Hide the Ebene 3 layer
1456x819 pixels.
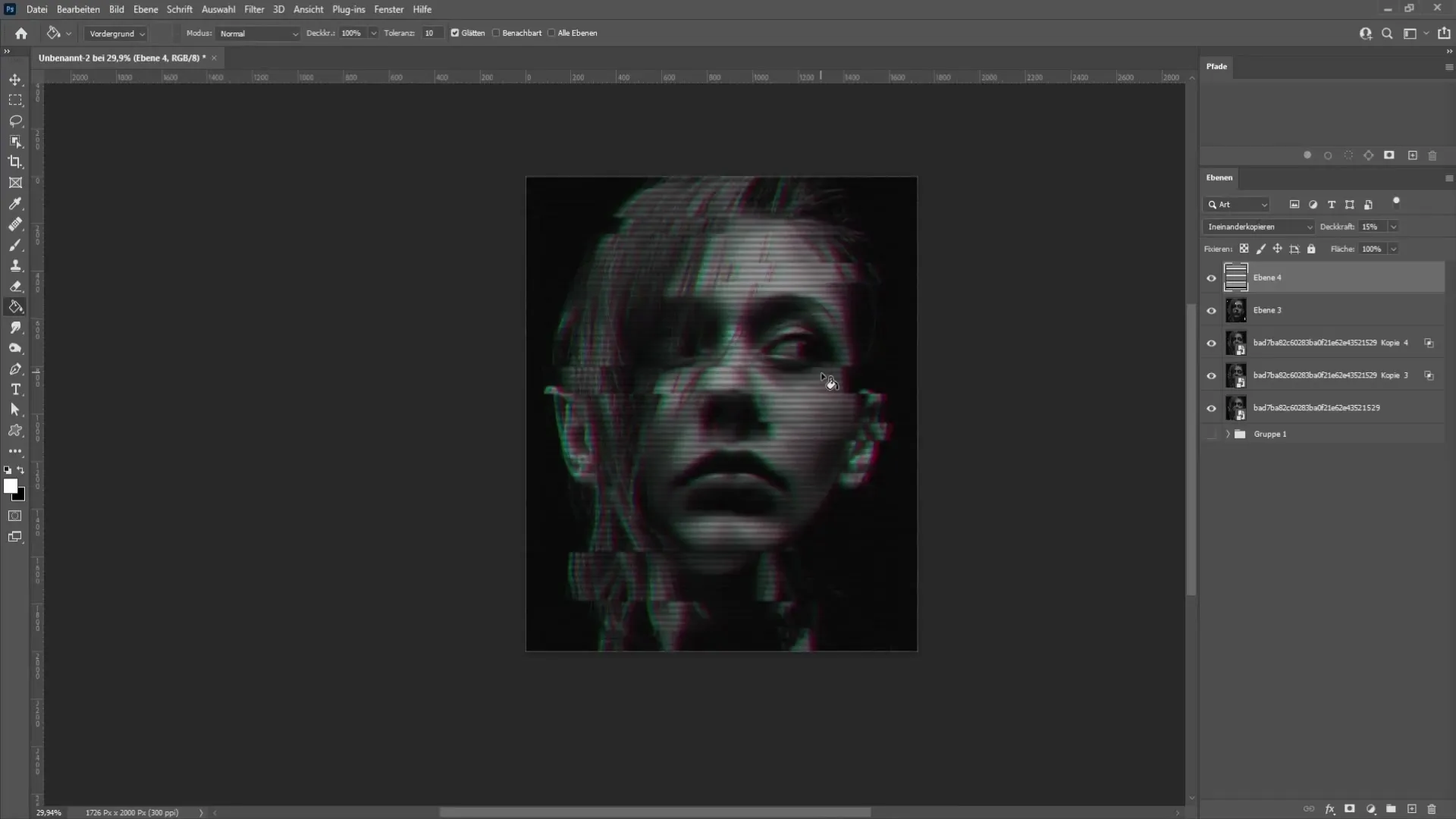point(1211,311)
